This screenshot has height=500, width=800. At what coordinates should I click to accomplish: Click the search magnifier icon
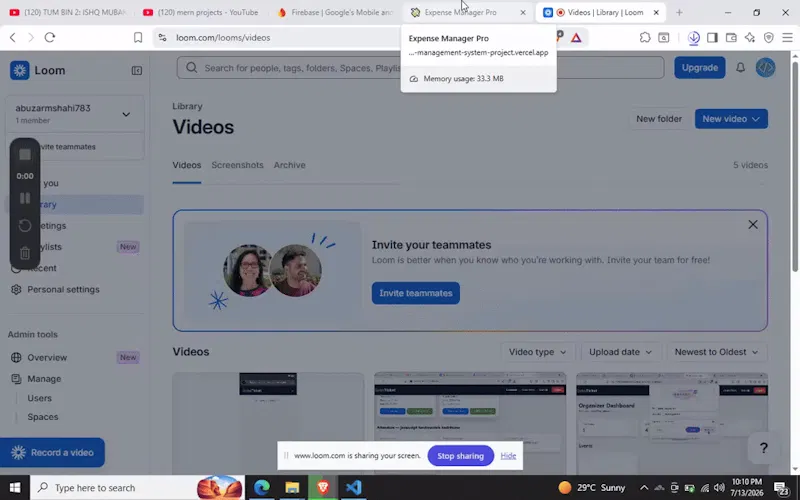191,67
